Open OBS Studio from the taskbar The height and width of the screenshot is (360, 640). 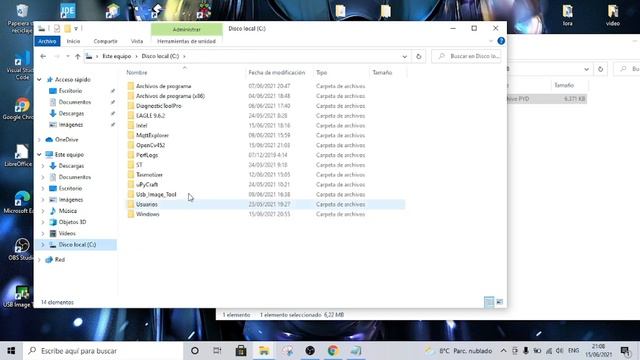tap(310, 351)
